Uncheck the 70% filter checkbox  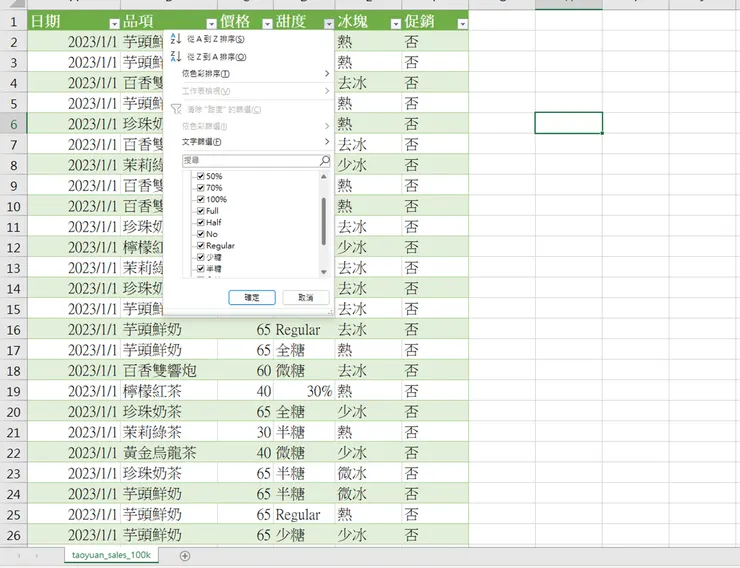(201, 188)
